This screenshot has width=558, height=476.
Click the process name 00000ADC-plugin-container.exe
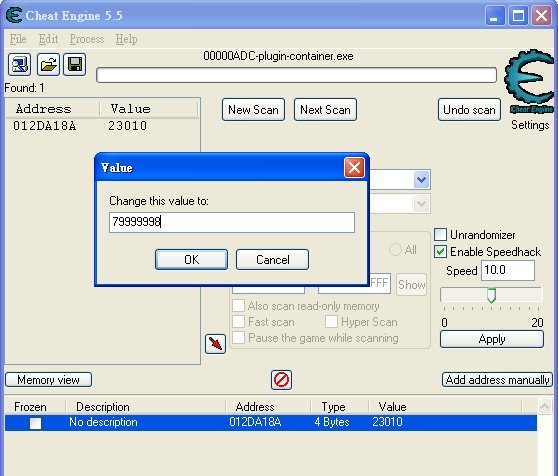coord(278,56)
